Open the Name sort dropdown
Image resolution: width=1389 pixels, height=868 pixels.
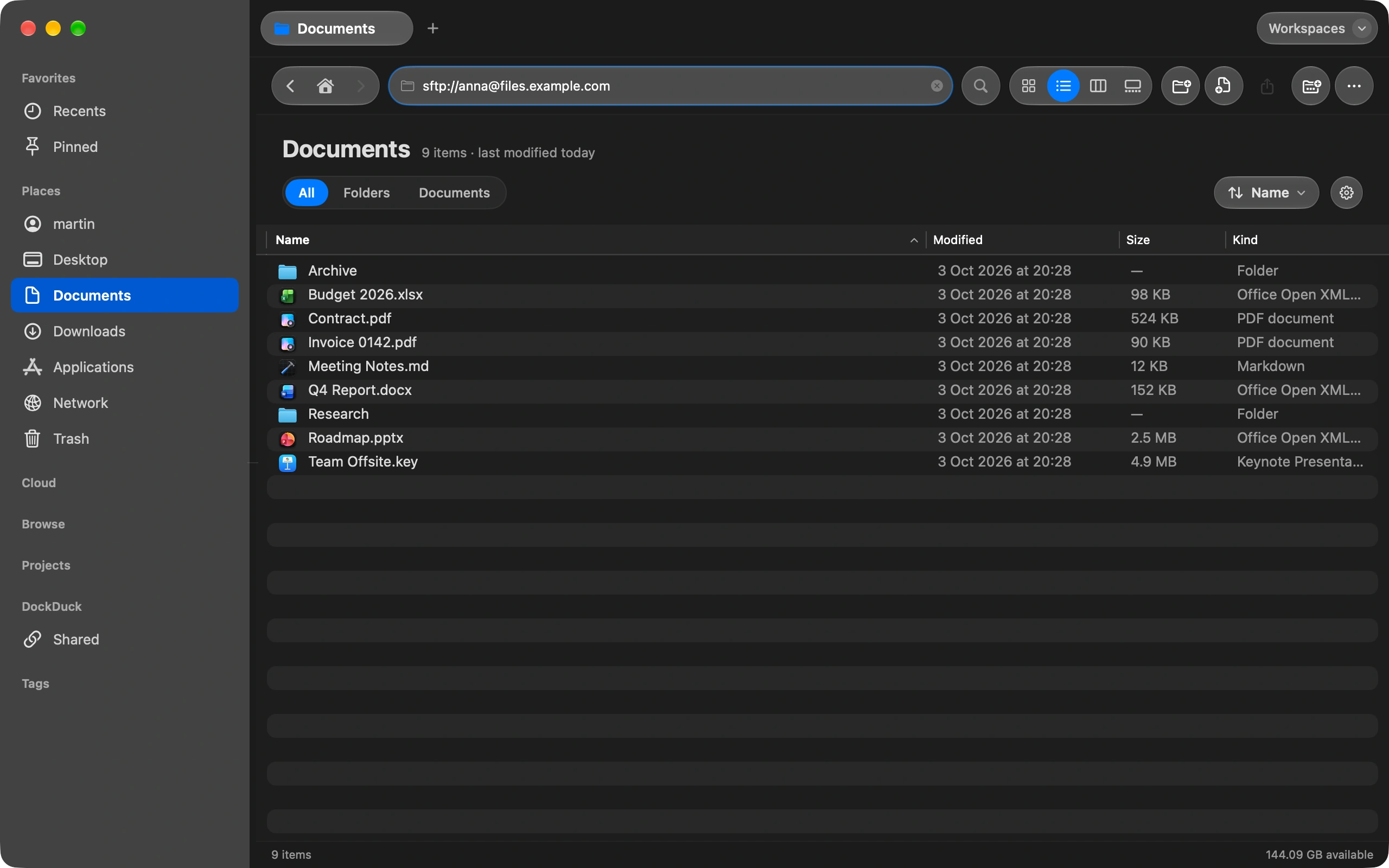point(1266,193)
